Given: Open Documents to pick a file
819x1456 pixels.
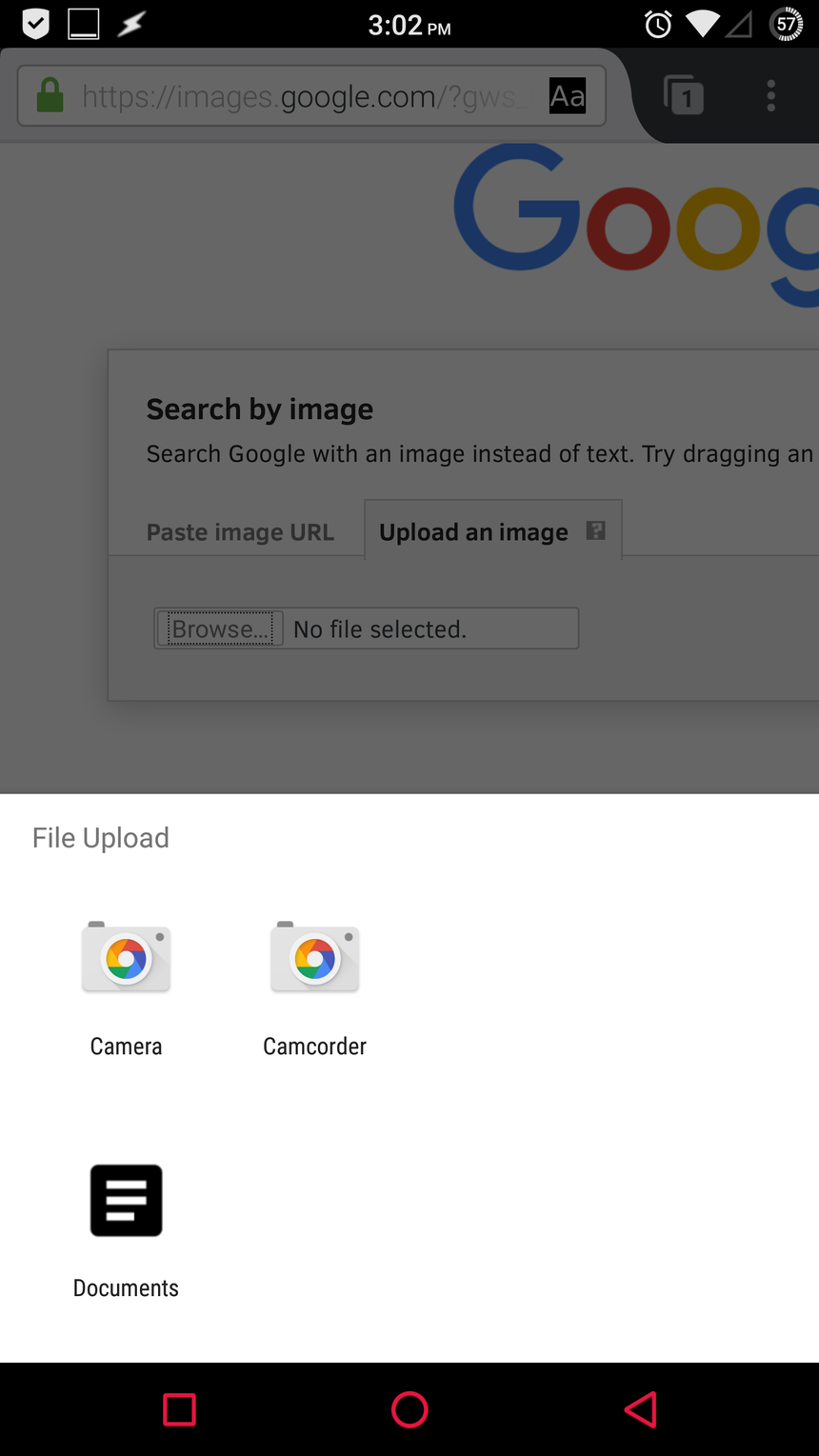Looking at the screenshot, I should (126, 1228).
